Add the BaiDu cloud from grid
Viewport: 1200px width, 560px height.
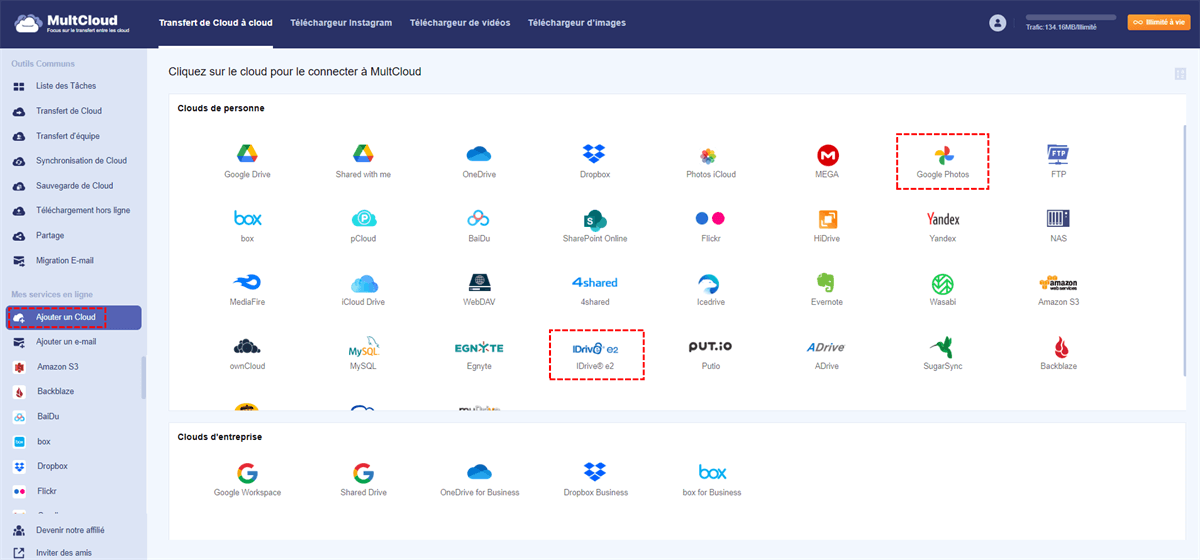click(x=479, y=226)
